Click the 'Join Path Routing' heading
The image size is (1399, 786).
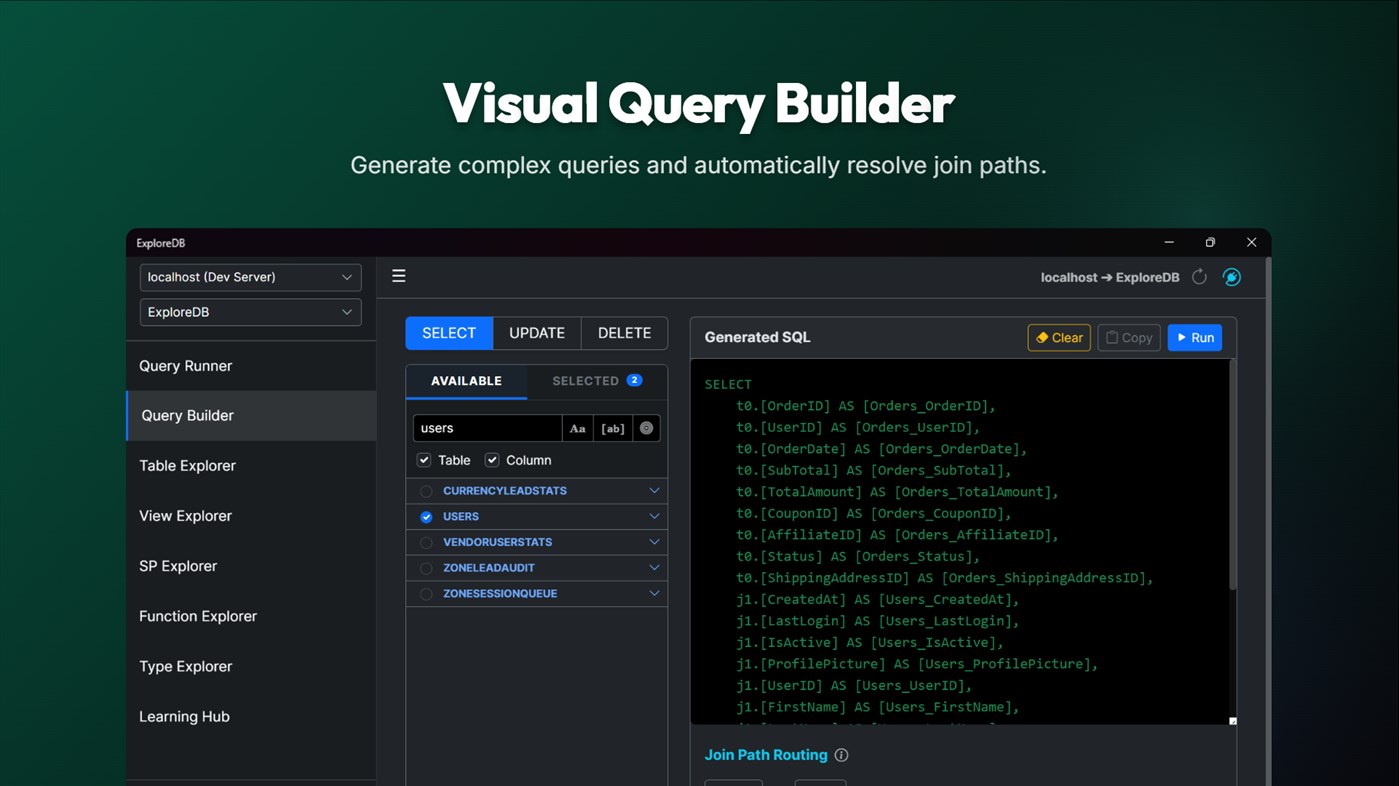pyautogui.click(x=766, y=755)
